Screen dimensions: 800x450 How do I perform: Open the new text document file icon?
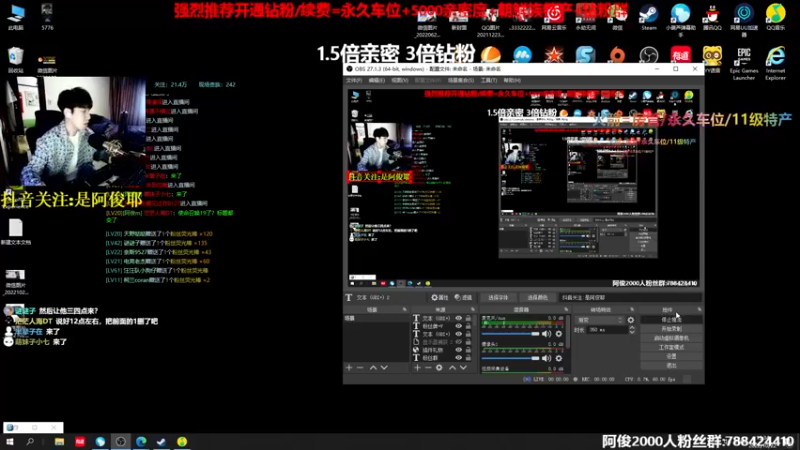[16, 231]
